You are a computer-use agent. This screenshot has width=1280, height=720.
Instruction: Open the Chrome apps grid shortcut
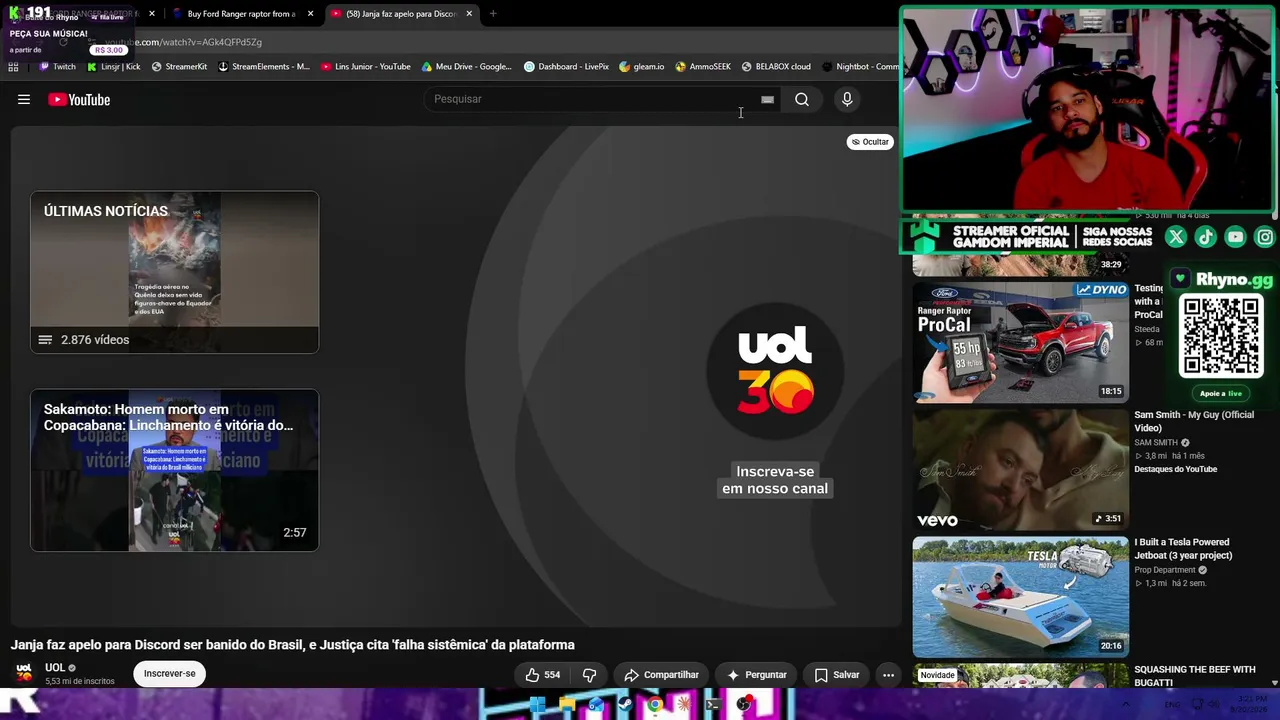[x=13, y=67]
